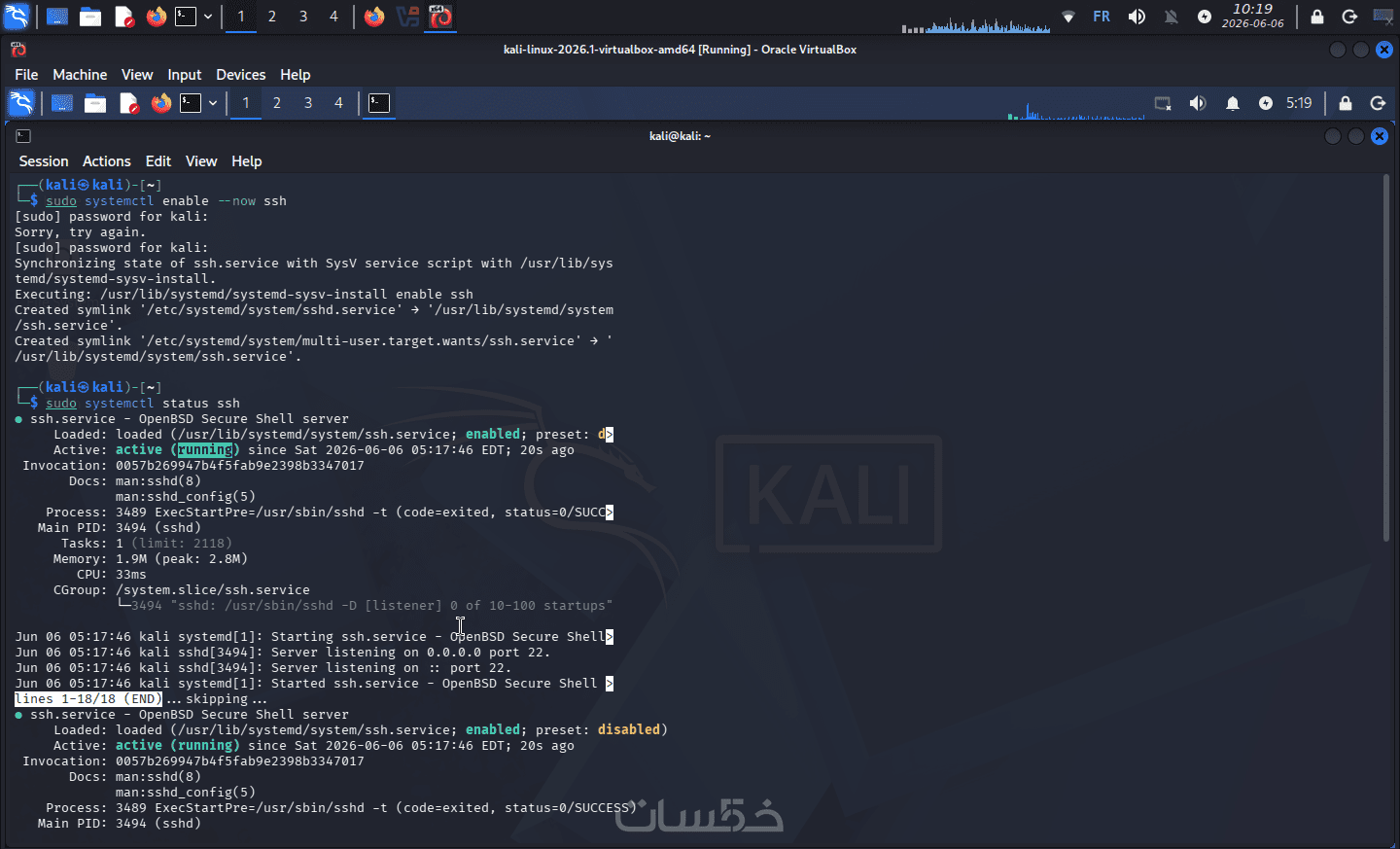Screen dimensions: 1400x849
Task: Click the guest panel show desktop icon
Action: [62, 103]
